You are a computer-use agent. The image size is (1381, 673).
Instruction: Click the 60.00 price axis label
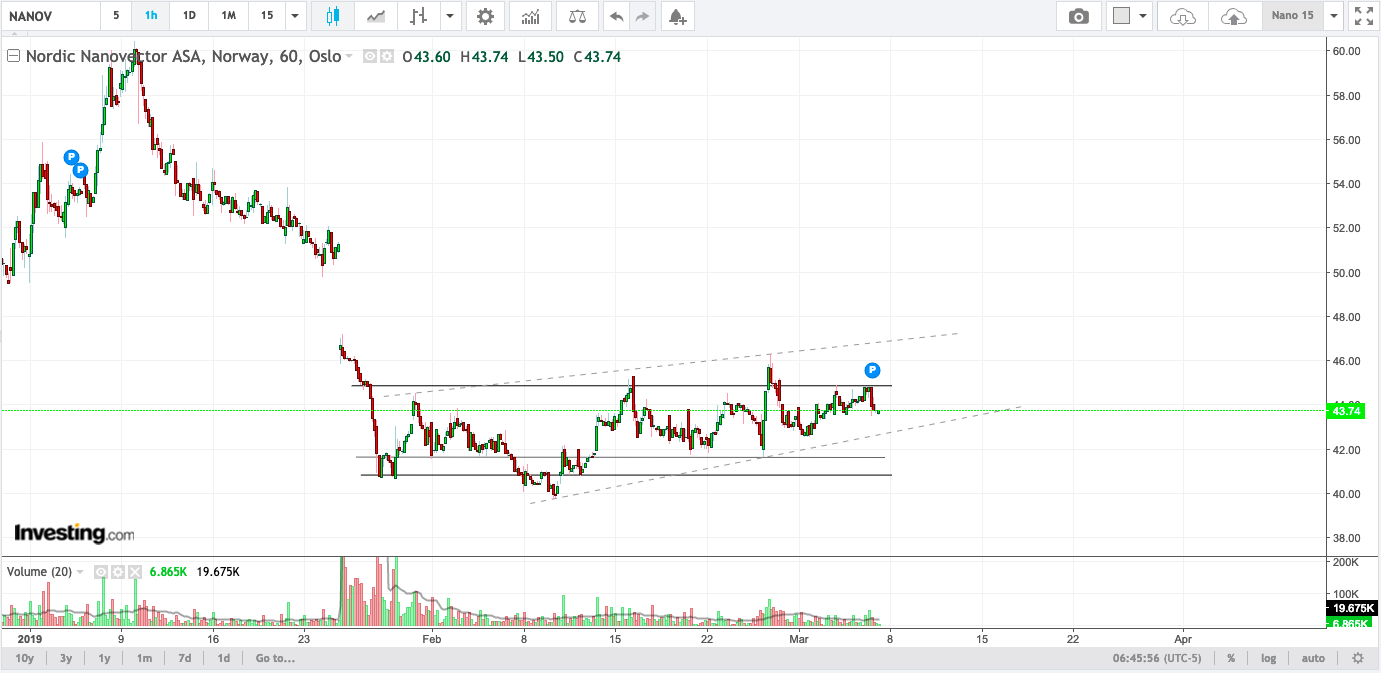(x=1345, y=51)
